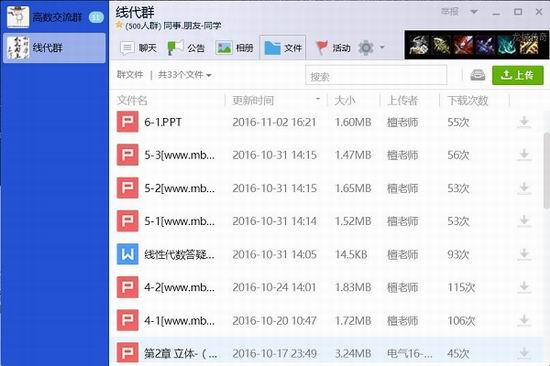Click the PPT icon of 第2章 立体
The width and height of the screenshot is (550, 366).
127,353
